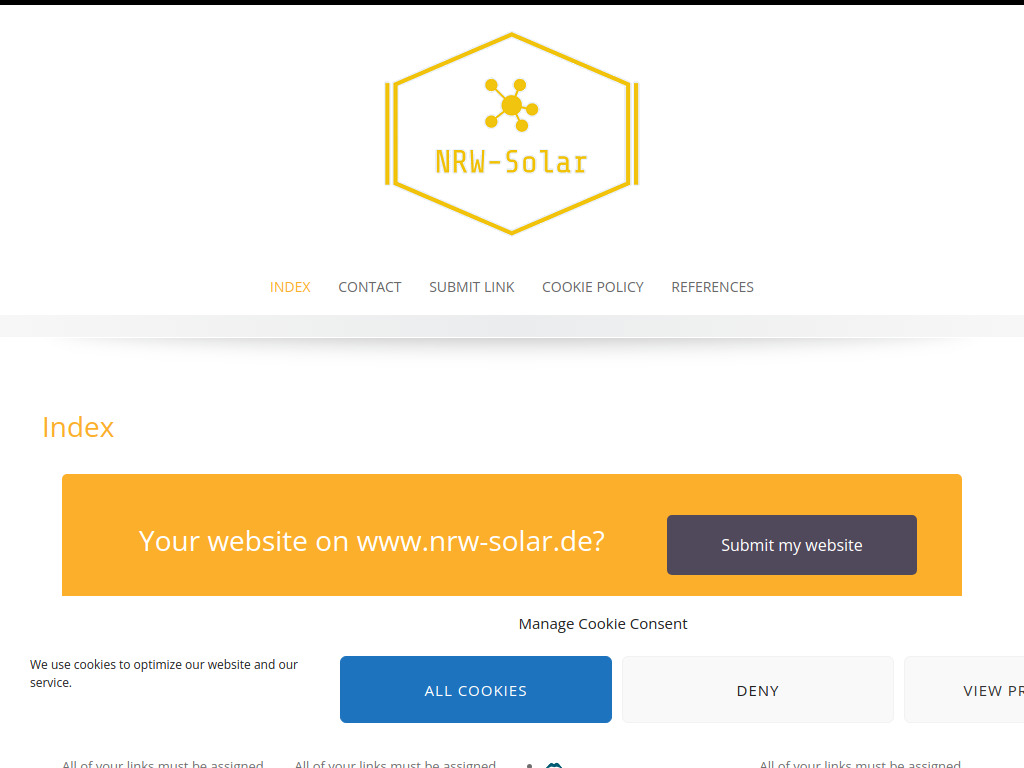
Task: Navigate to SUBMIT LINK
Action: (471, 287)
